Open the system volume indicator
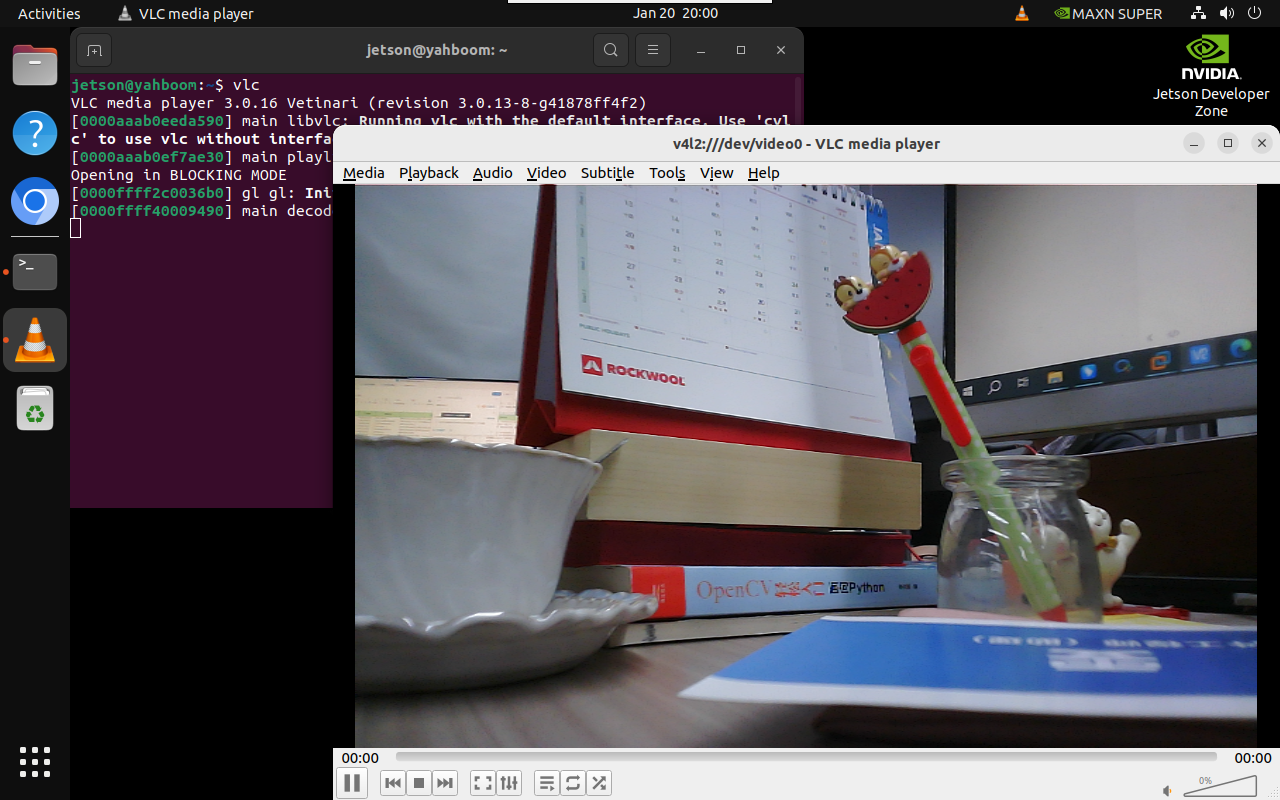 (1227, 14)
